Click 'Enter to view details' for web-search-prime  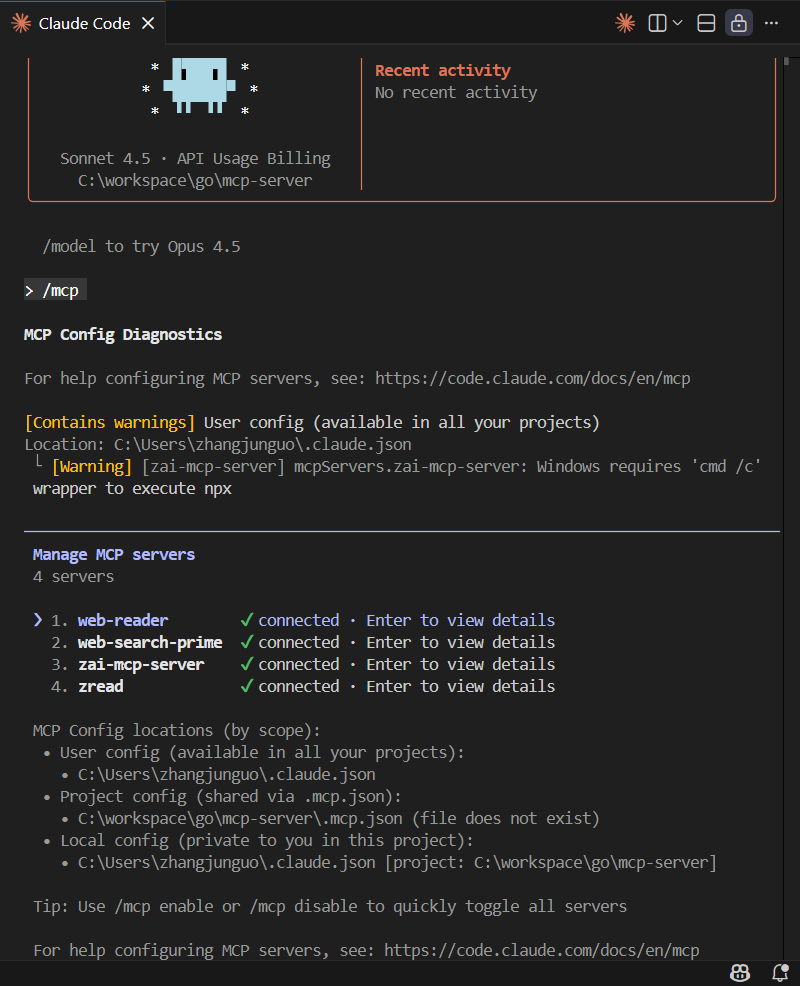tap(461, 642)
